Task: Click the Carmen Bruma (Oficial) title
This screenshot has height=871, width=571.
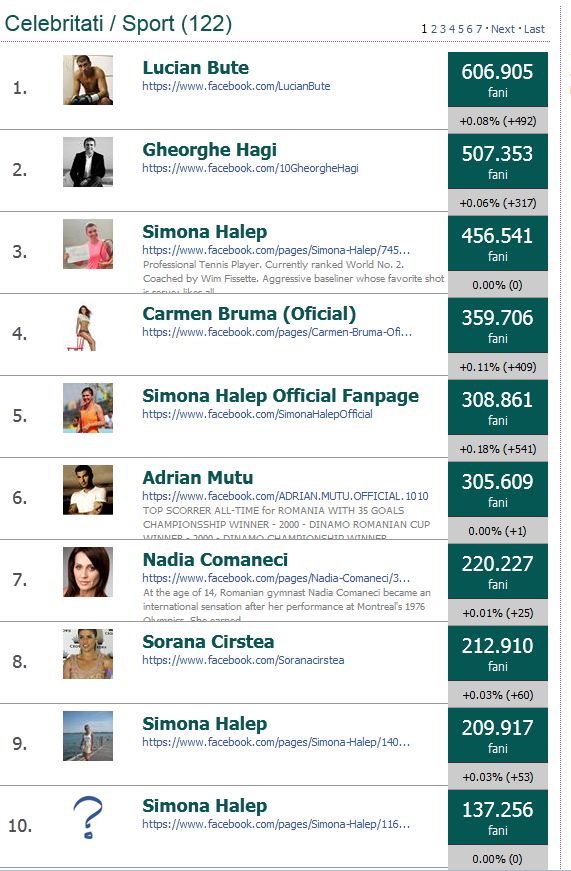Action: click(x=249, y=314)
